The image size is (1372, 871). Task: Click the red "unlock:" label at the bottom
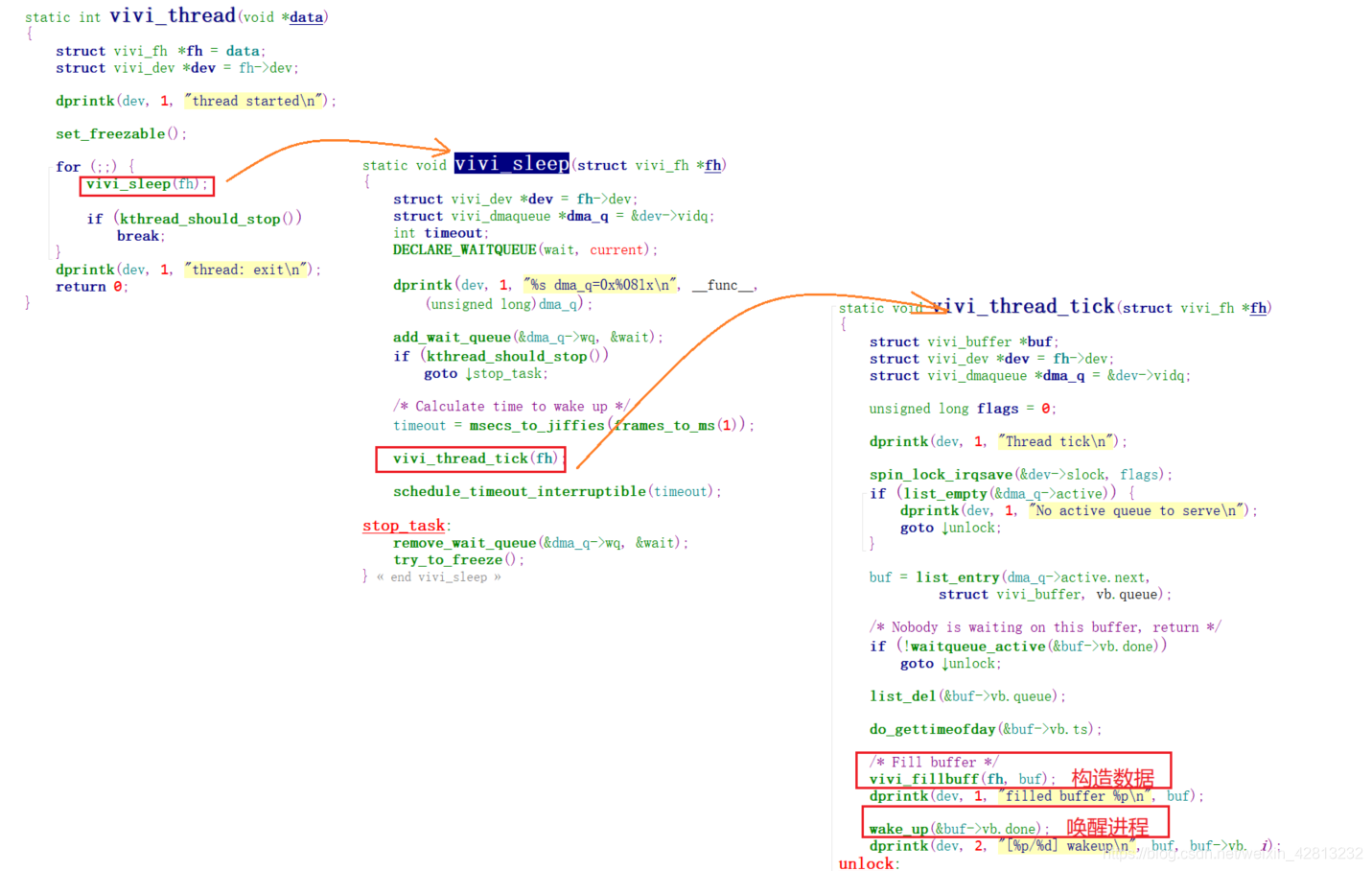coord(869,863)
